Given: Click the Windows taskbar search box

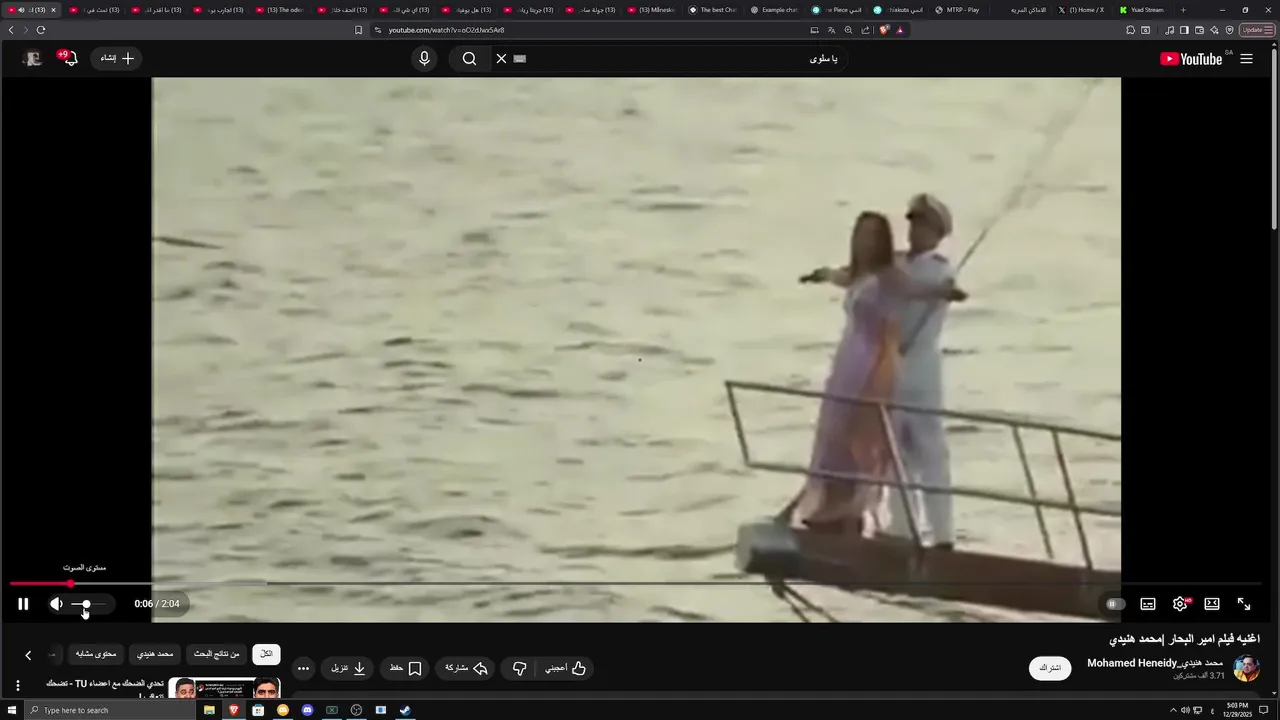Looking at the screenshot, I should click(110, 710).
